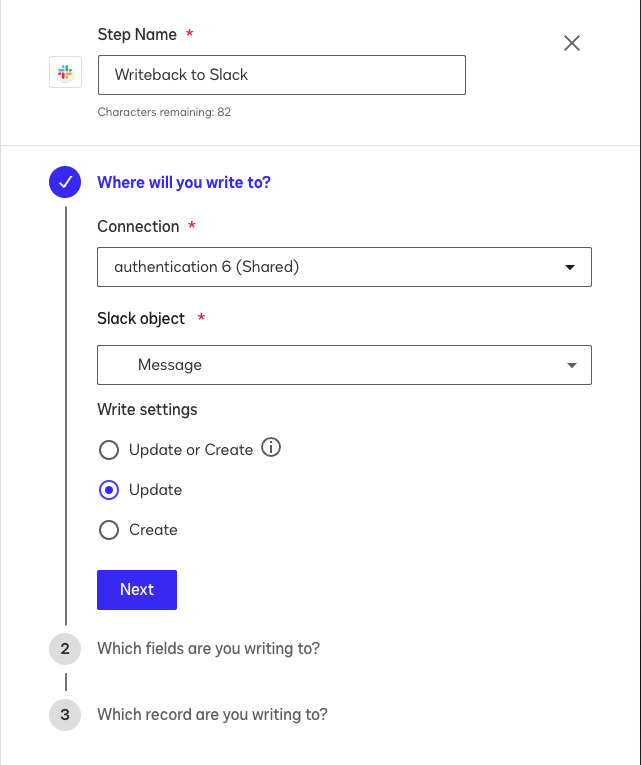Click the 'Slack object' label
This screenshot has width=641, height=765.
(x=141, y=319)
